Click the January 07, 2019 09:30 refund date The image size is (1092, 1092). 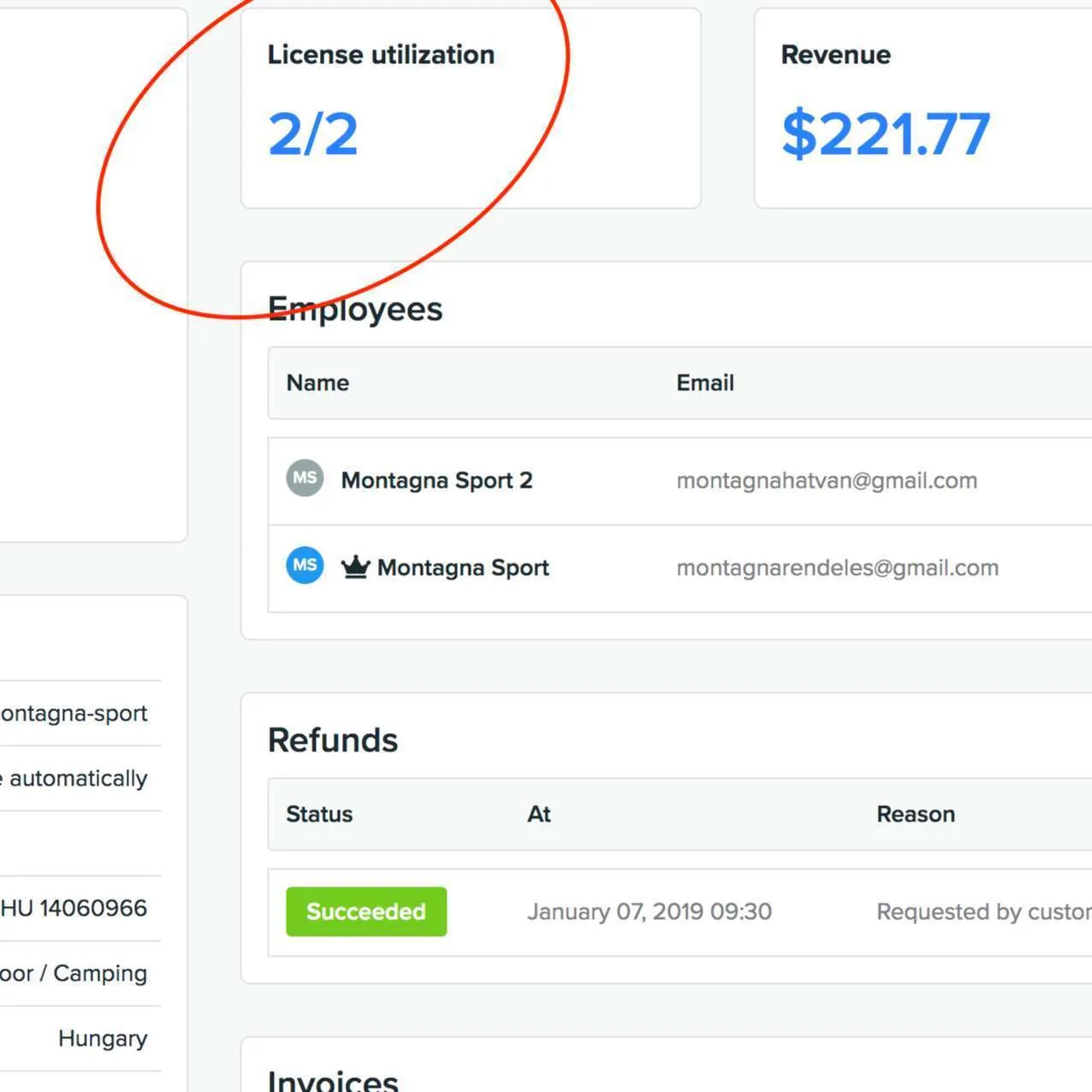pos(650,912)
